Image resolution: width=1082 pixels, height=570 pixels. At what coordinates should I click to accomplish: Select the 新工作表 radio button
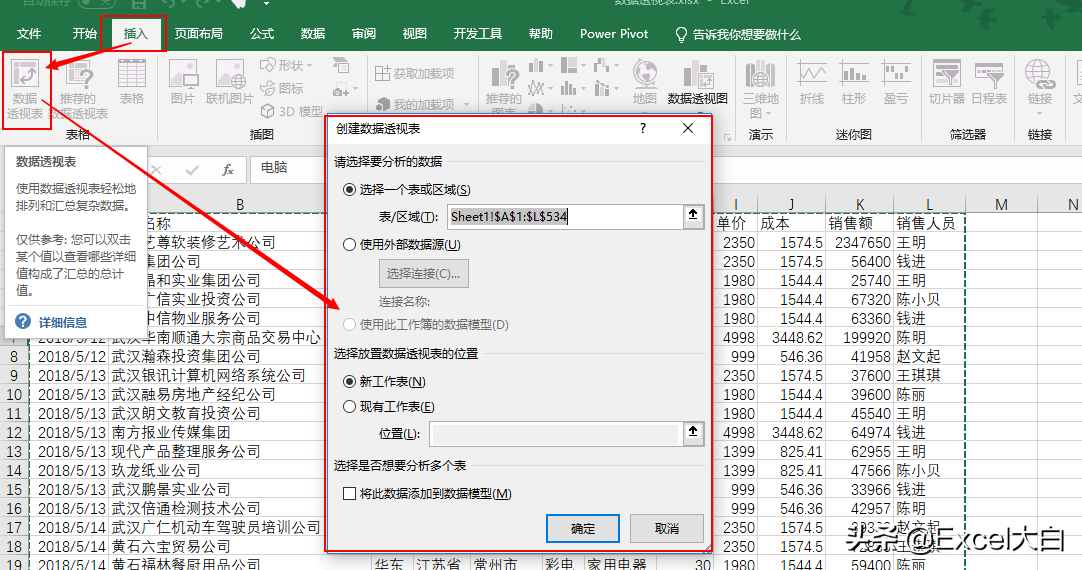[350, 382]
